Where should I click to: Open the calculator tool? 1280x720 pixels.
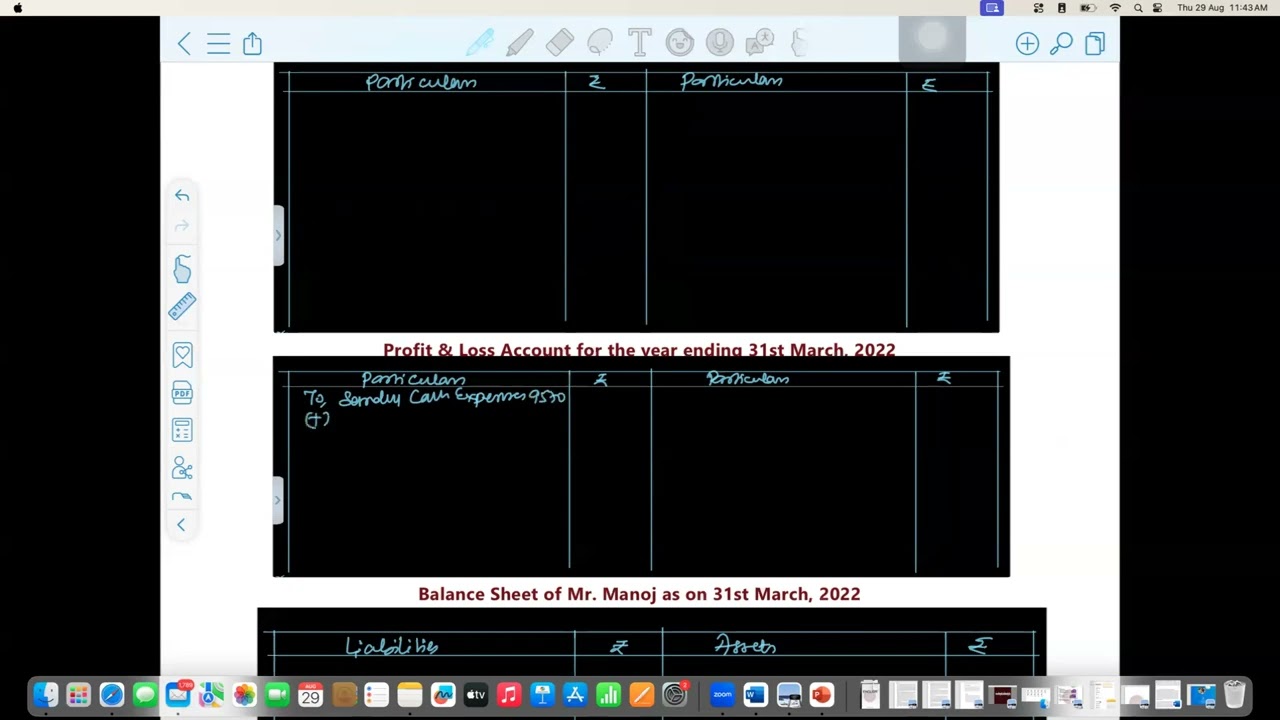182,430
